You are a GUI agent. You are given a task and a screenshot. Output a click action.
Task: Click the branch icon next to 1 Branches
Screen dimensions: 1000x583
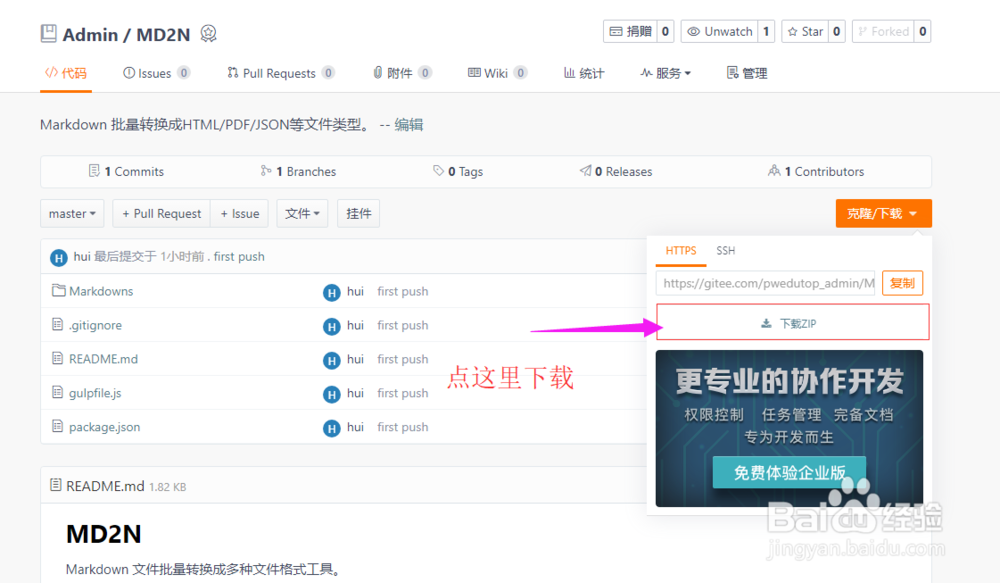[x=265, y=170]
